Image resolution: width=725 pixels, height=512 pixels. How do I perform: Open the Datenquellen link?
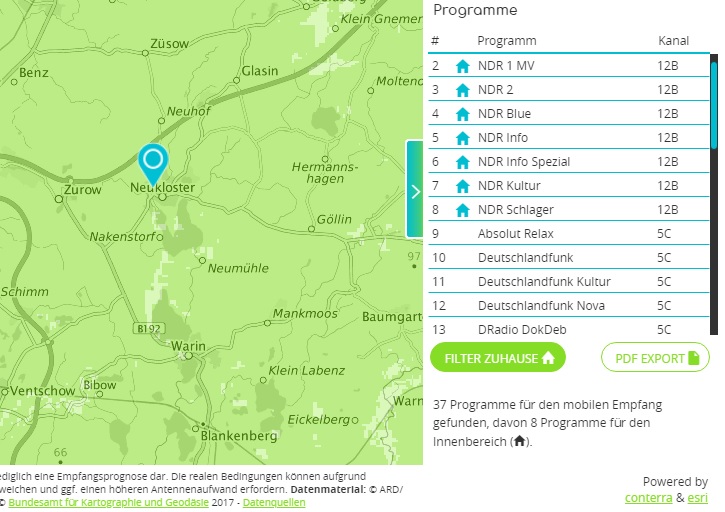pyautogui.click(x=274, y=503)
